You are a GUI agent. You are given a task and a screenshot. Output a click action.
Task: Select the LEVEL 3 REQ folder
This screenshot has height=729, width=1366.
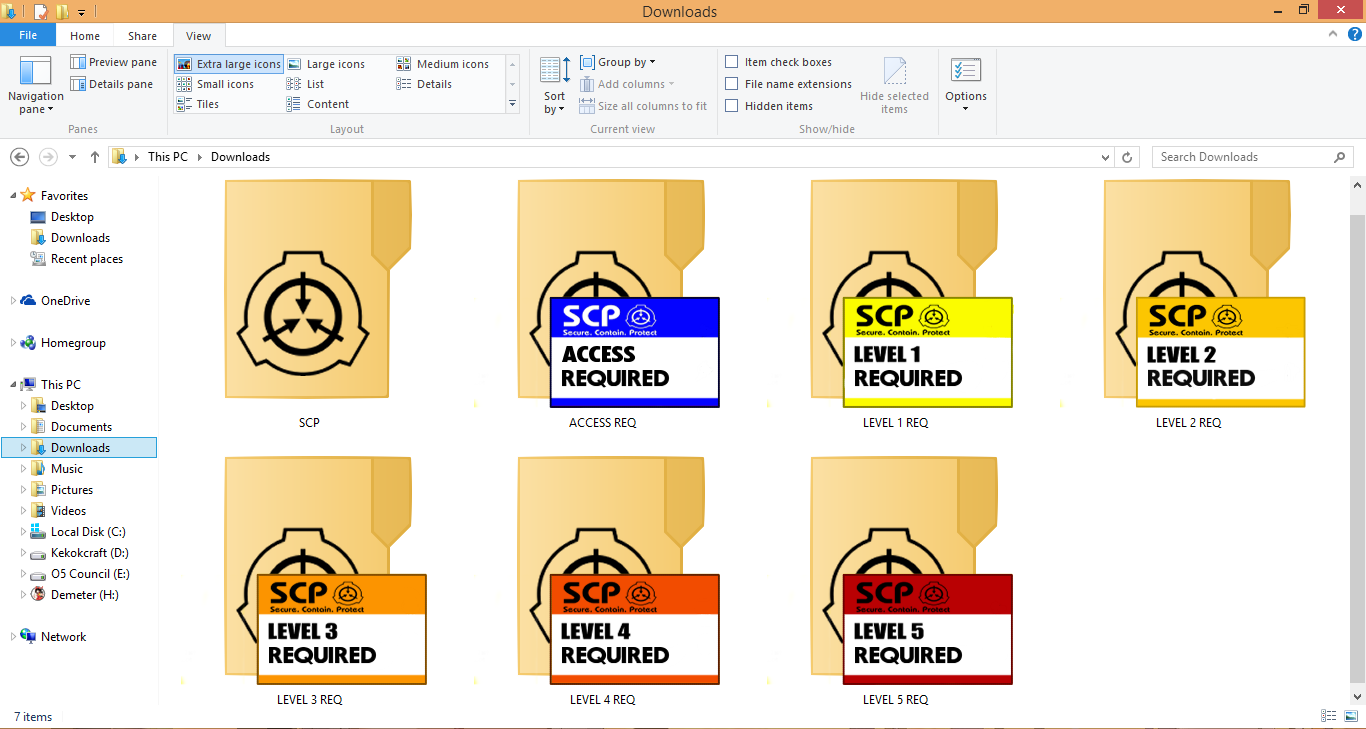point(310,581)
